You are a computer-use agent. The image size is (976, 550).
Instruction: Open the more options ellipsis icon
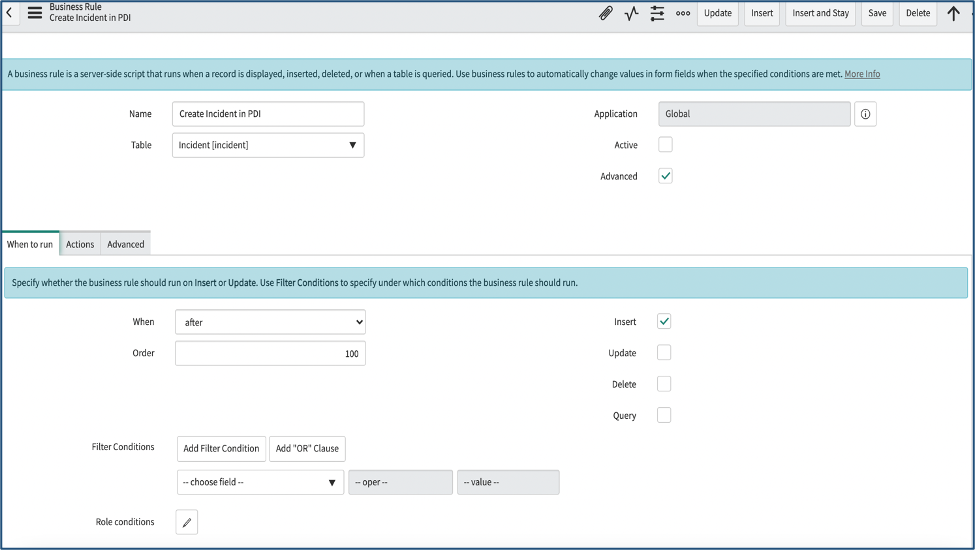(x=683, y=13)
